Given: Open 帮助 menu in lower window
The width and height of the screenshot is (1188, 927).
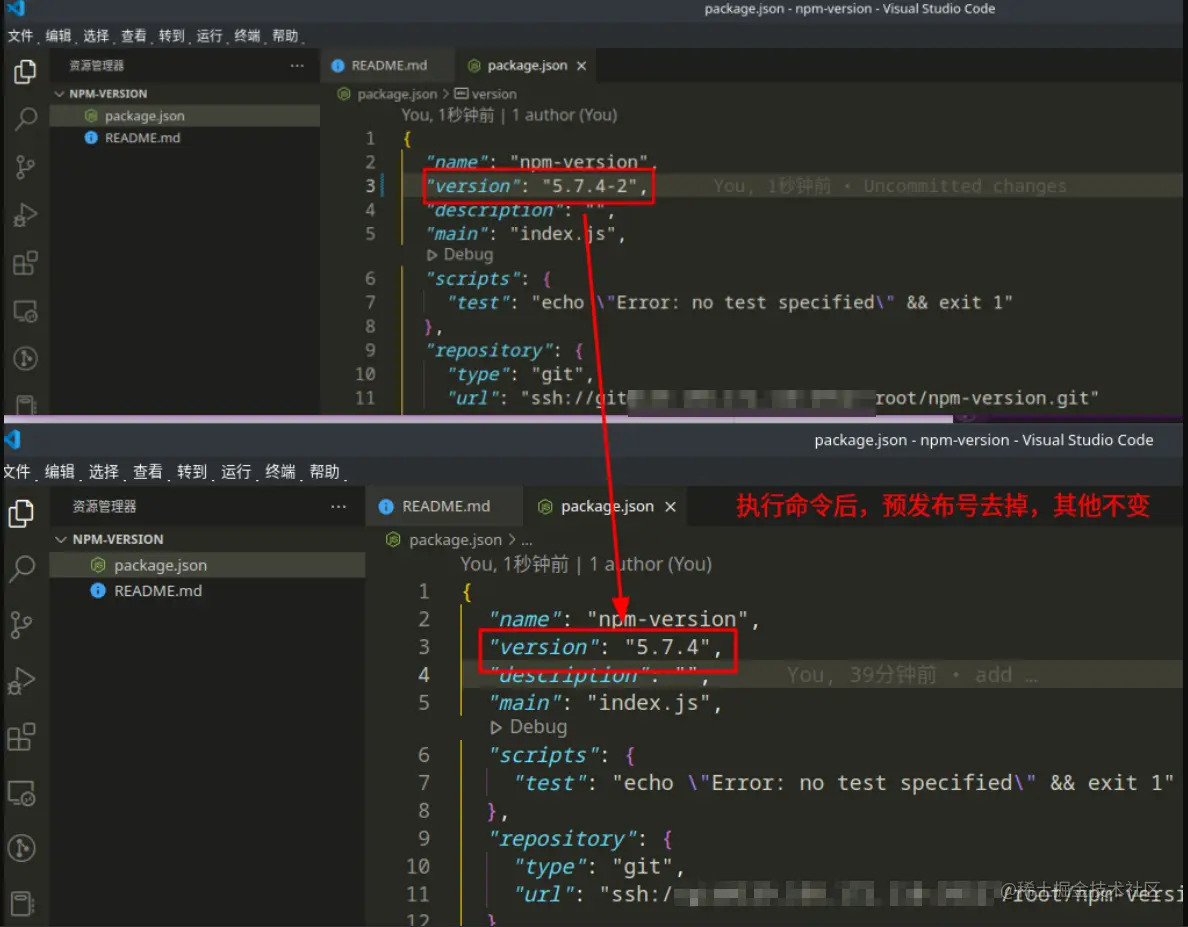Looking at the screenshot, I should 324,472.
